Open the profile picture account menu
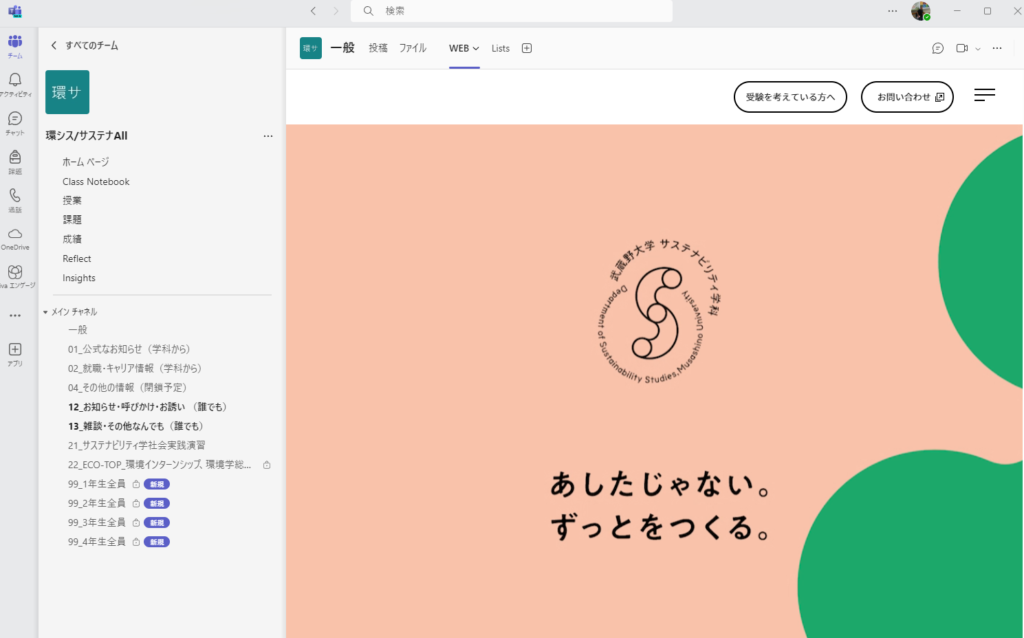Screen dimensions: 1024x638 pyautogui.click(x=921, y=11)
